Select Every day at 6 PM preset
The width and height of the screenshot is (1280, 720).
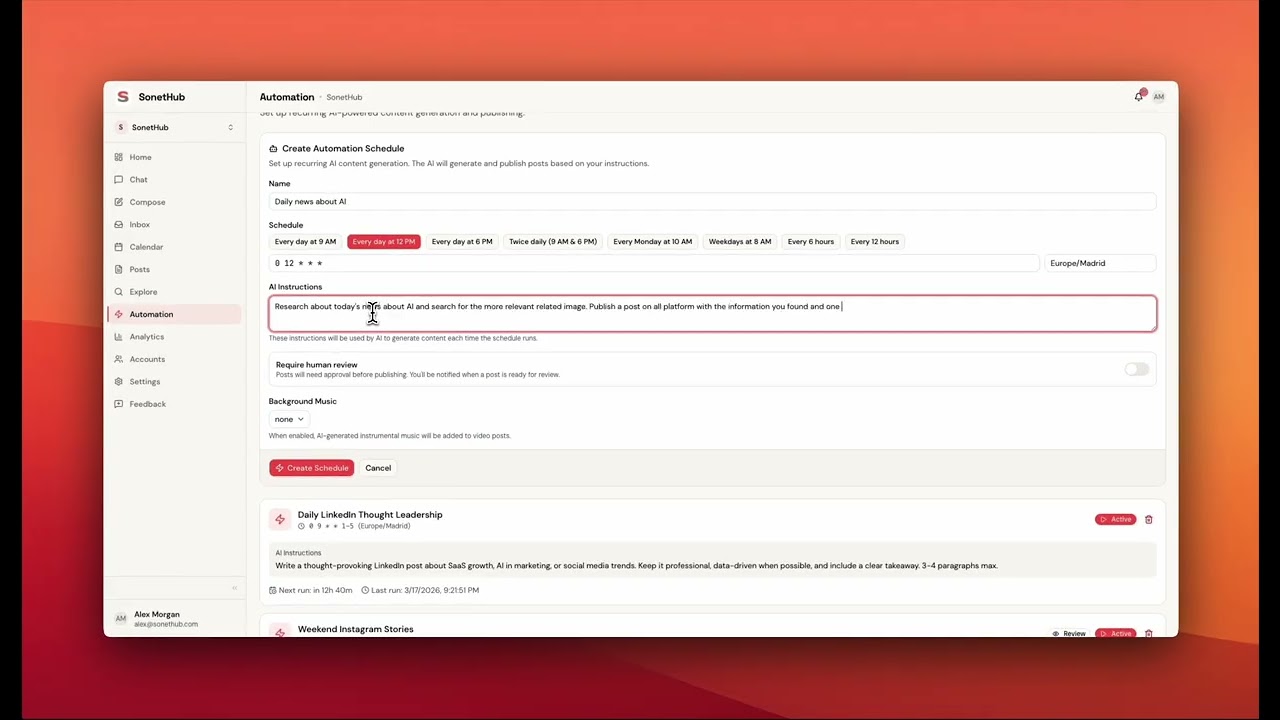pyautogui.click(x=462, y=241)
